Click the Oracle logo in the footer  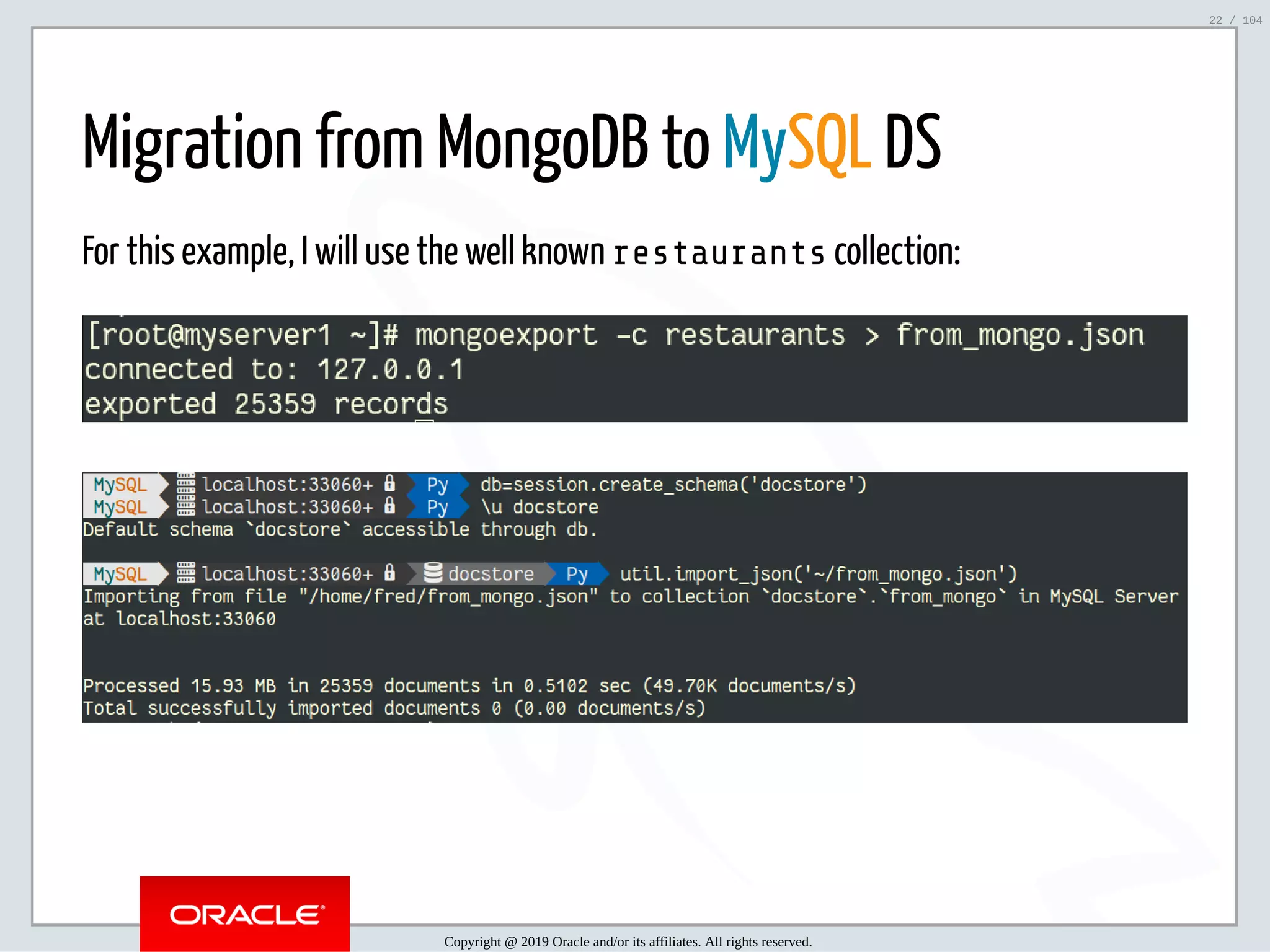coord(244,914)
